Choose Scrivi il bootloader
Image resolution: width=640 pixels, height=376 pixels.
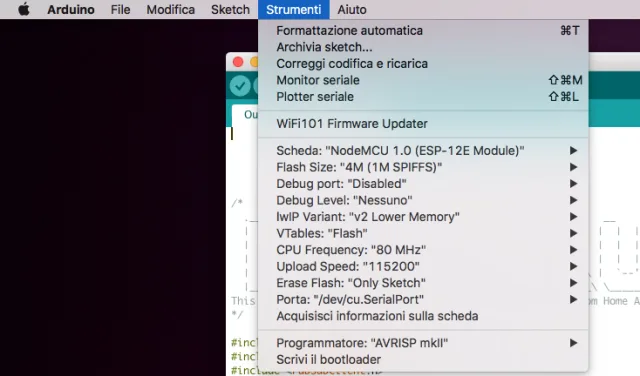[x=423, y=359]
